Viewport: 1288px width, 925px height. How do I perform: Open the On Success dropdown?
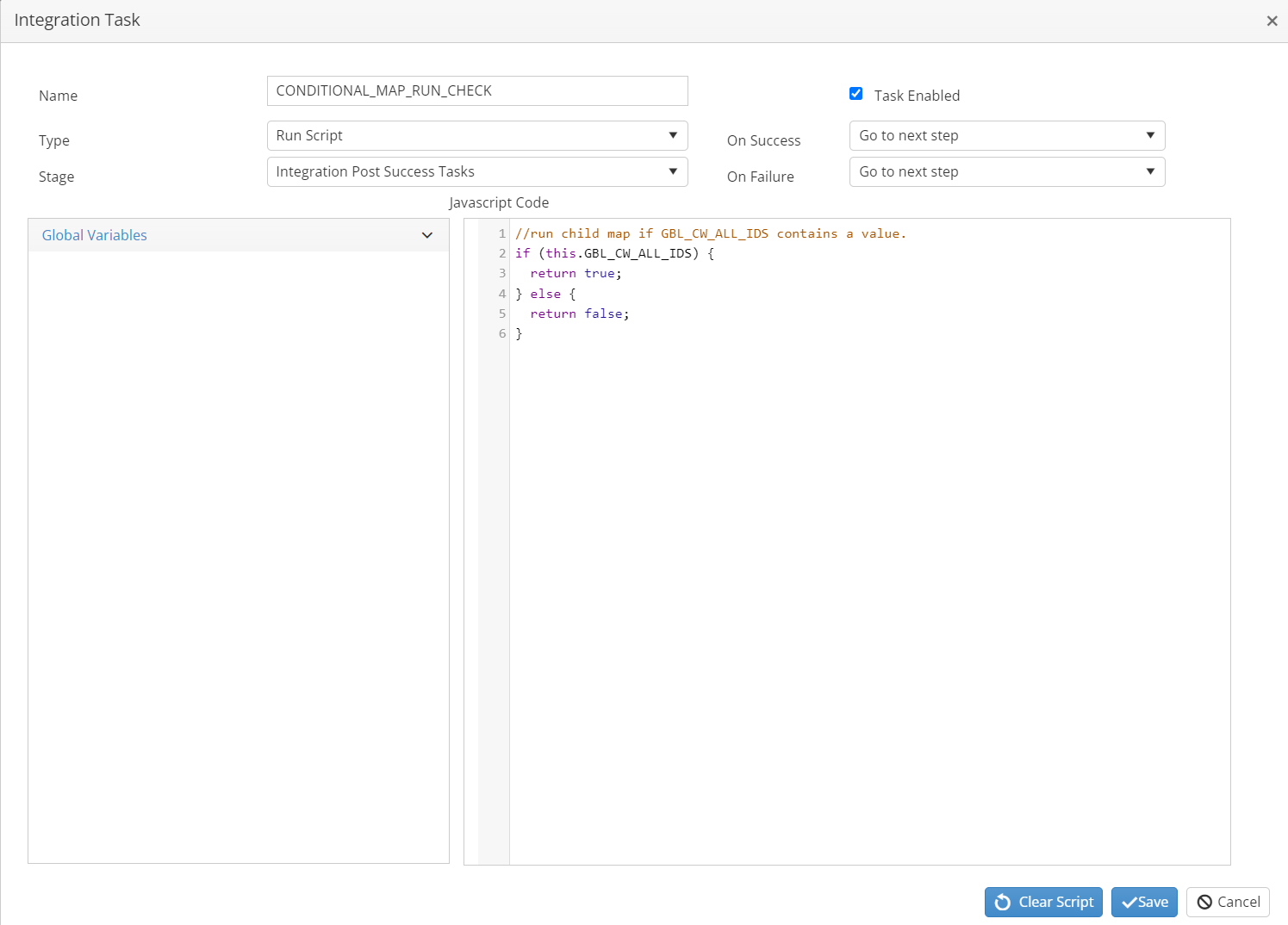click(1007, 135)
